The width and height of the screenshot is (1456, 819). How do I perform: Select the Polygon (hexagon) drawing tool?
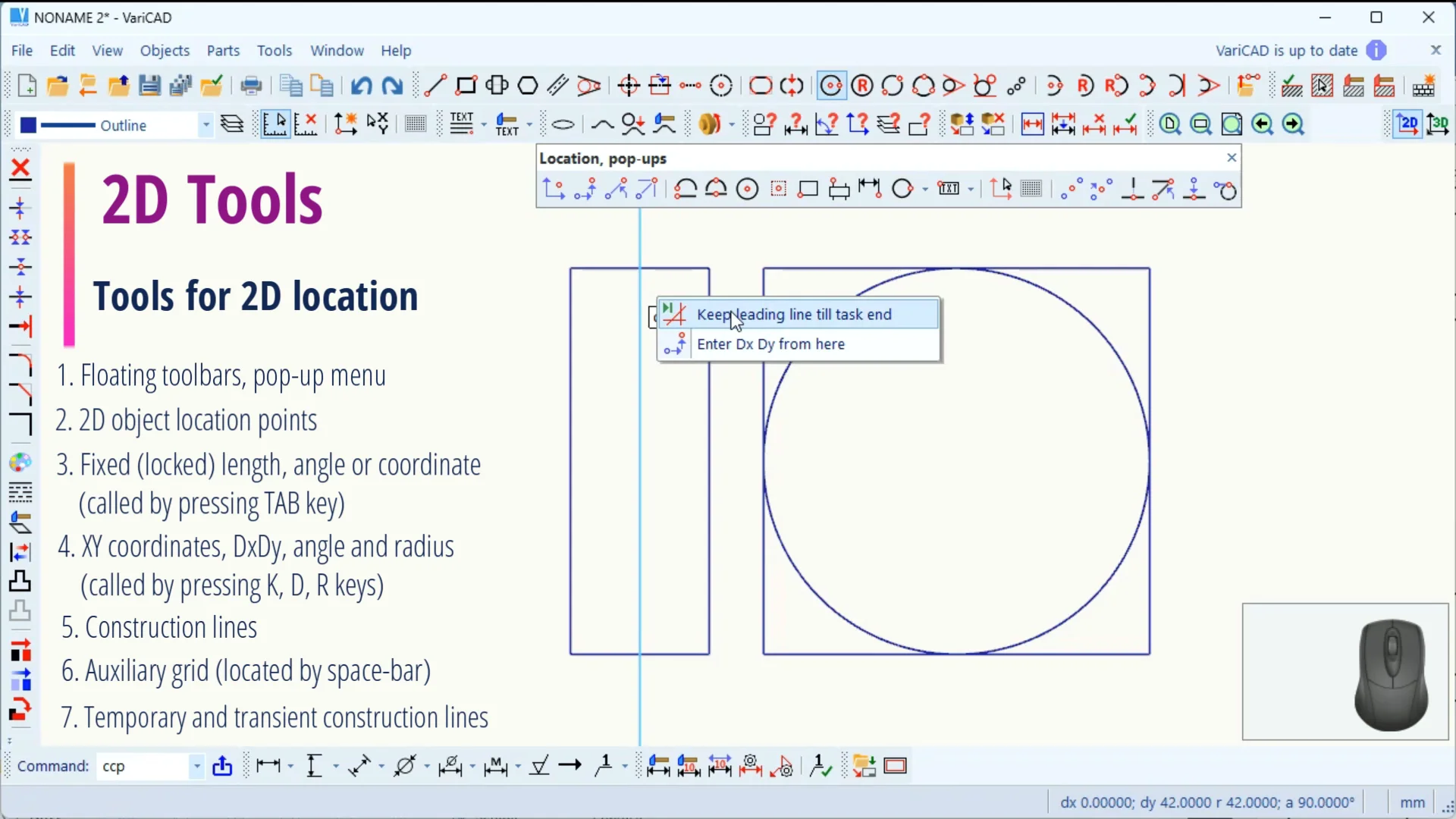coord(528,86)
